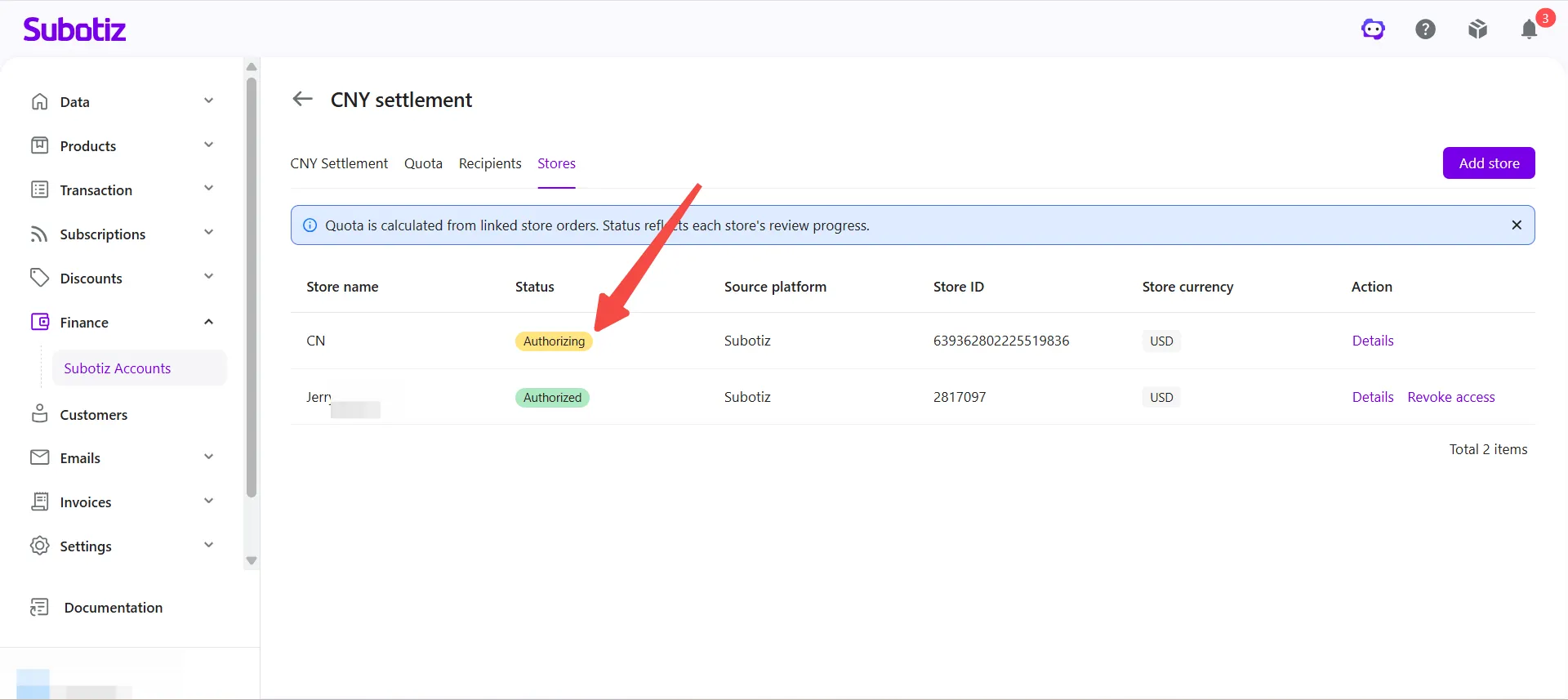This screenshot has height=700, width=1568.
Task: Click store ID 2817097
Action: [960, 397]
